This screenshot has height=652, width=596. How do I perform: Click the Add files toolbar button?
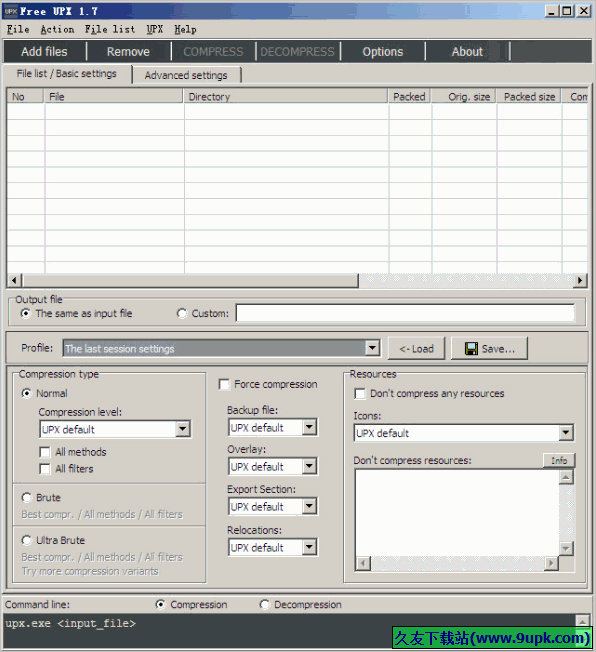pos(44,52)
